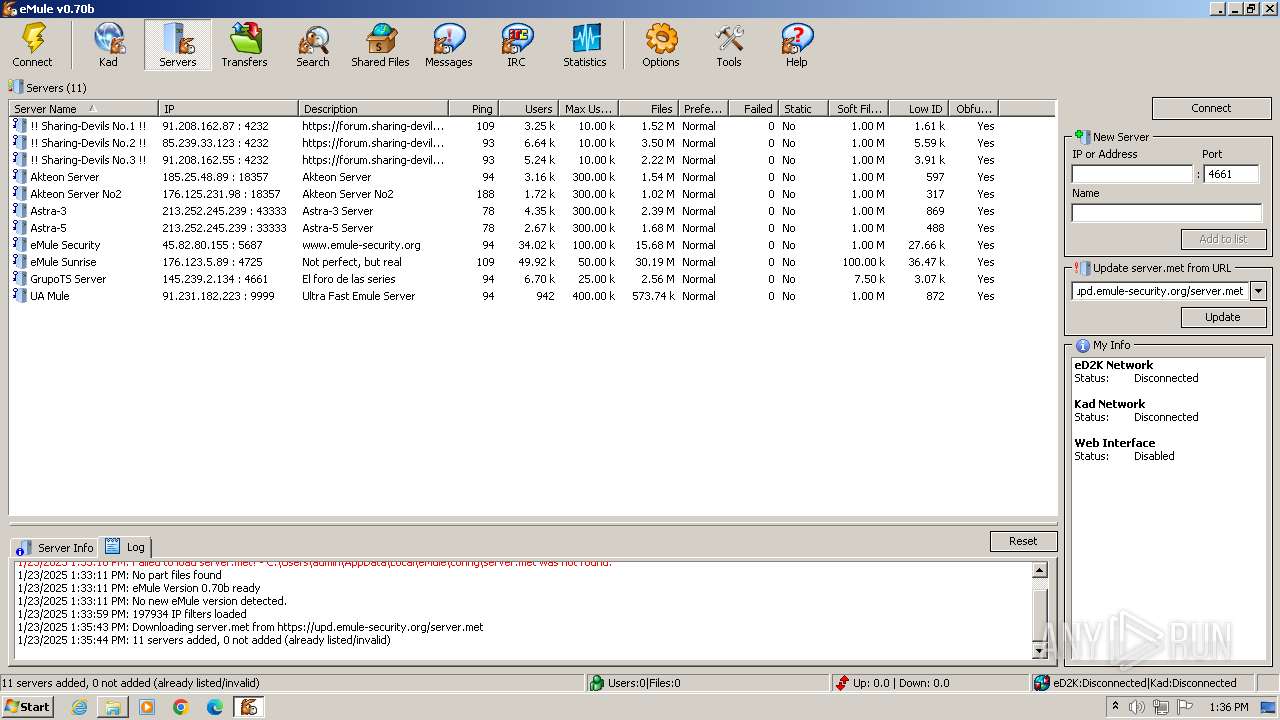Select the Sharing-Devils No.2 server row
The width and height of the screenshot is (1280, 720).
pos(532,143)
